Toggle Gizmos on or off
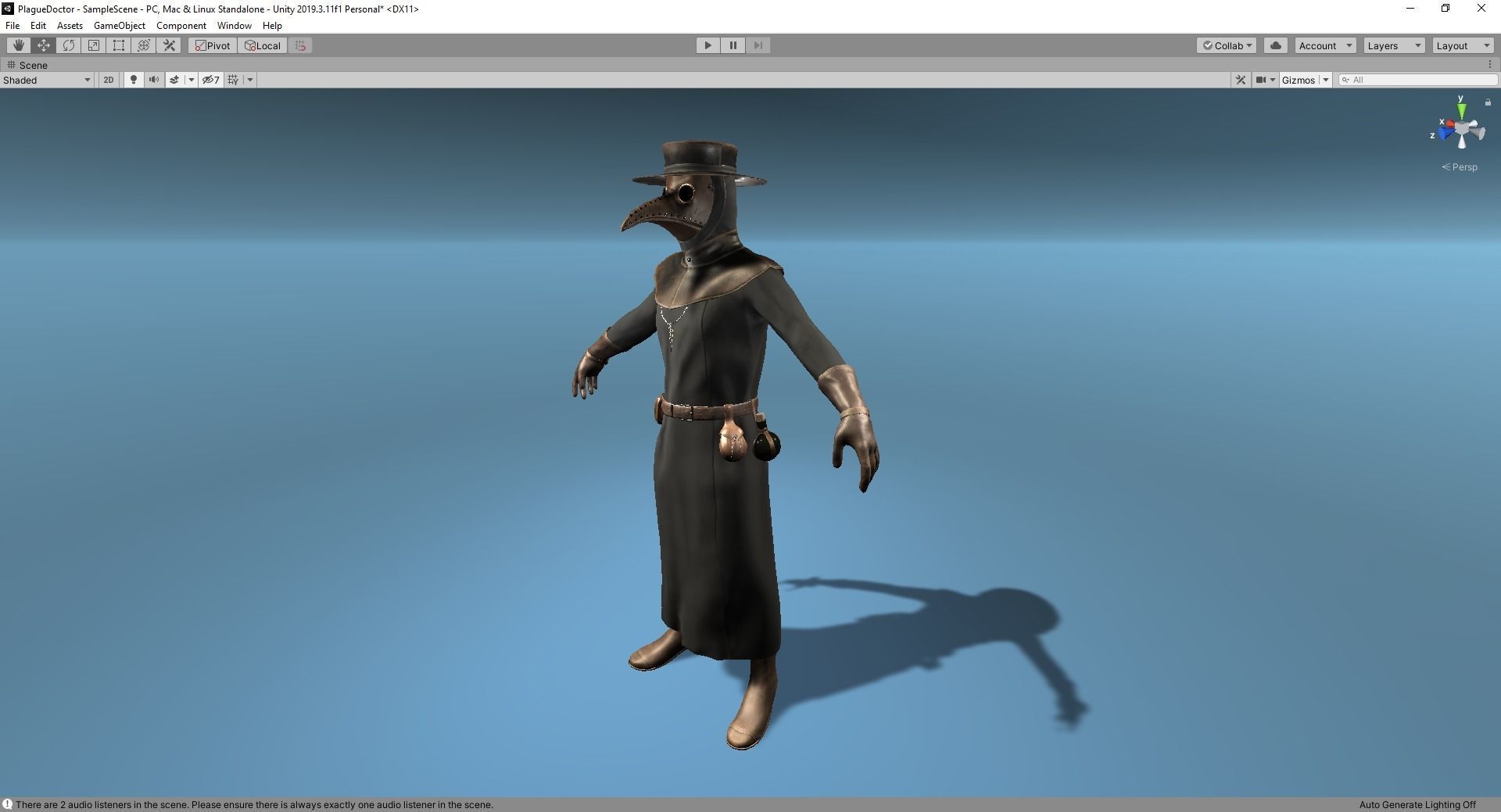 pos(1299,80)
